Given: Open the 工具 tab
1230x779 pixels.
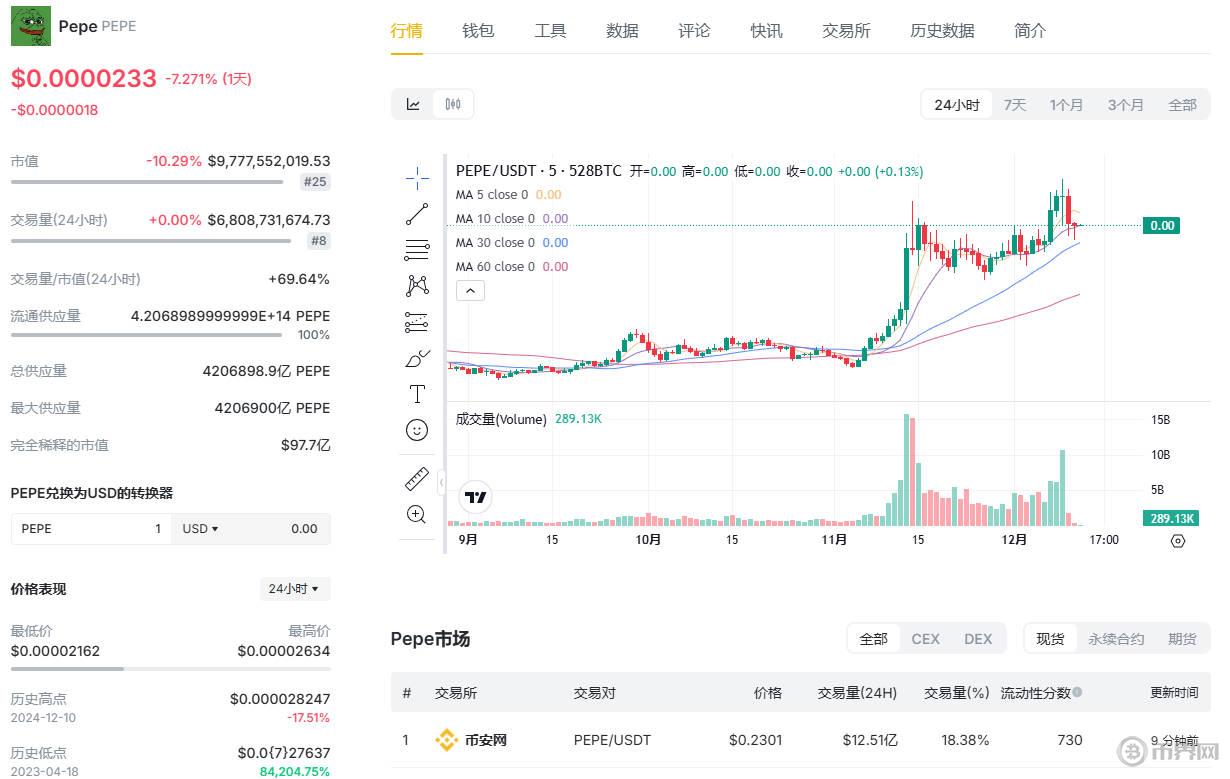Looking at the screenshot, I should [x=550, y=31].
